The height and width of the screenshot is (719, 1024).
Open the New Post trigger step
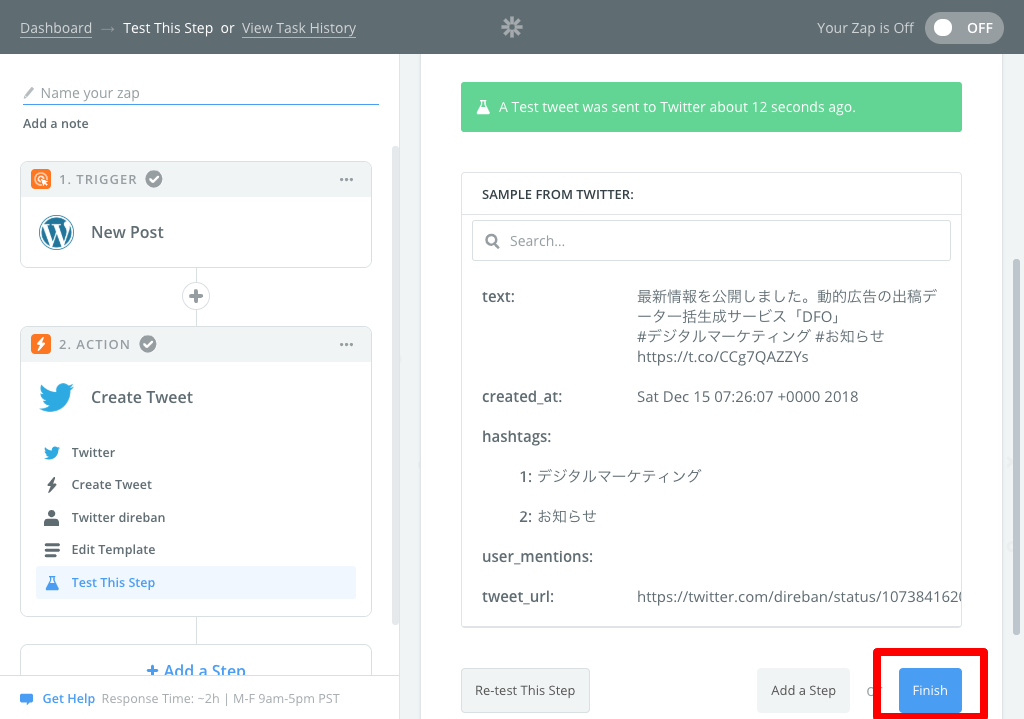click(x=196, y=232)
